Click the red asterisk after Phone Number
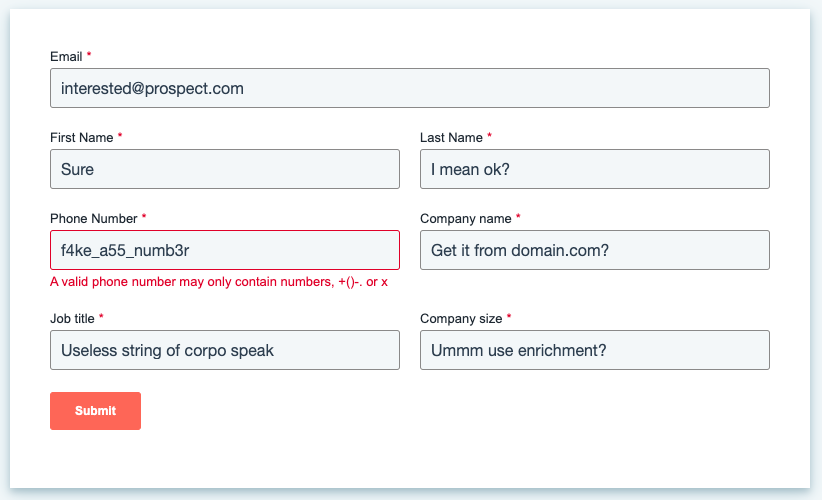This screenshot has width=822, height=500. tap(144, 217)
